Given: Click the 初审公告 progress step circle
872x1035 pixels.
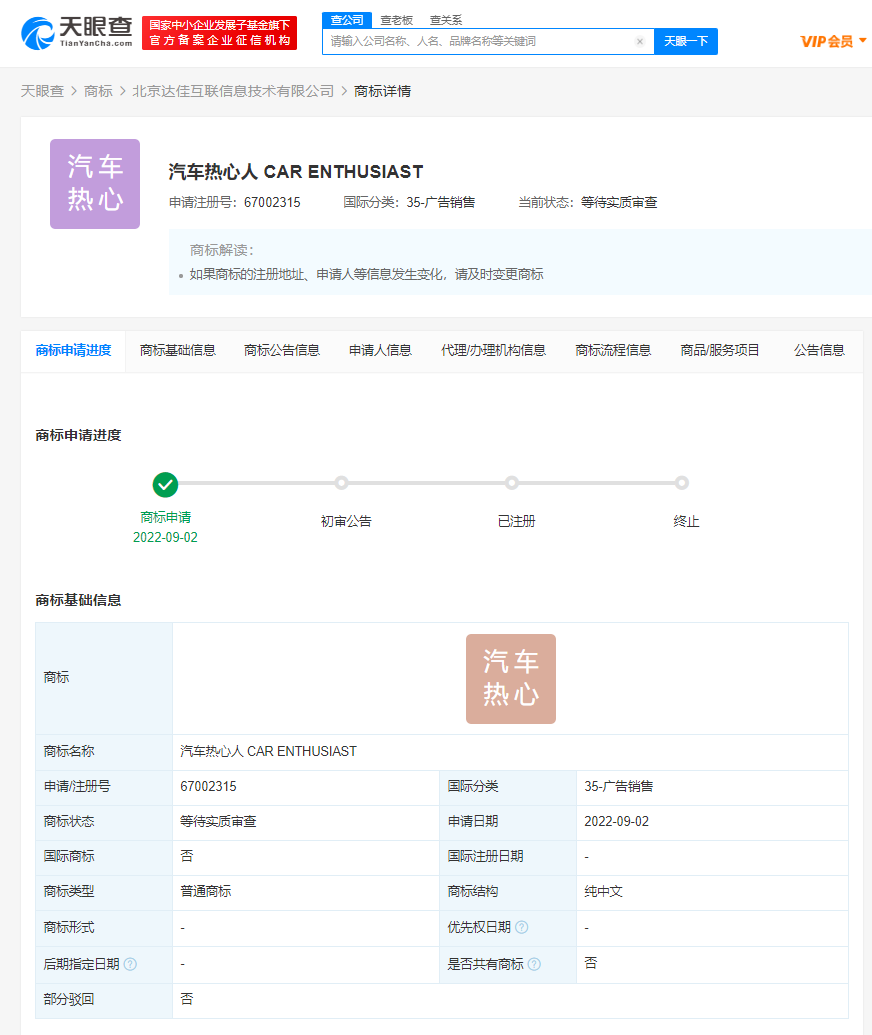Looking at the screenshot, I should [341, 483].
